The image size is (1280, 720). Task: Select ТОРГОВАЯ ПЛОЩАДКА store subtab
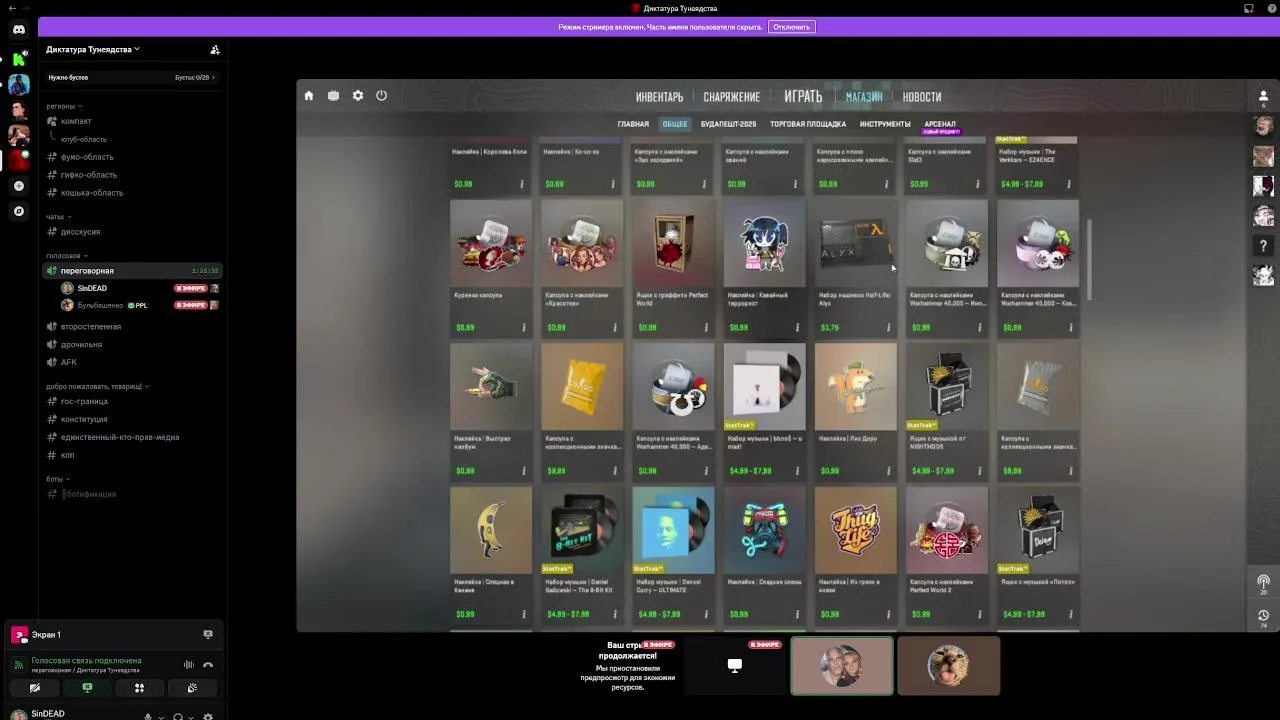pos(808,124)
